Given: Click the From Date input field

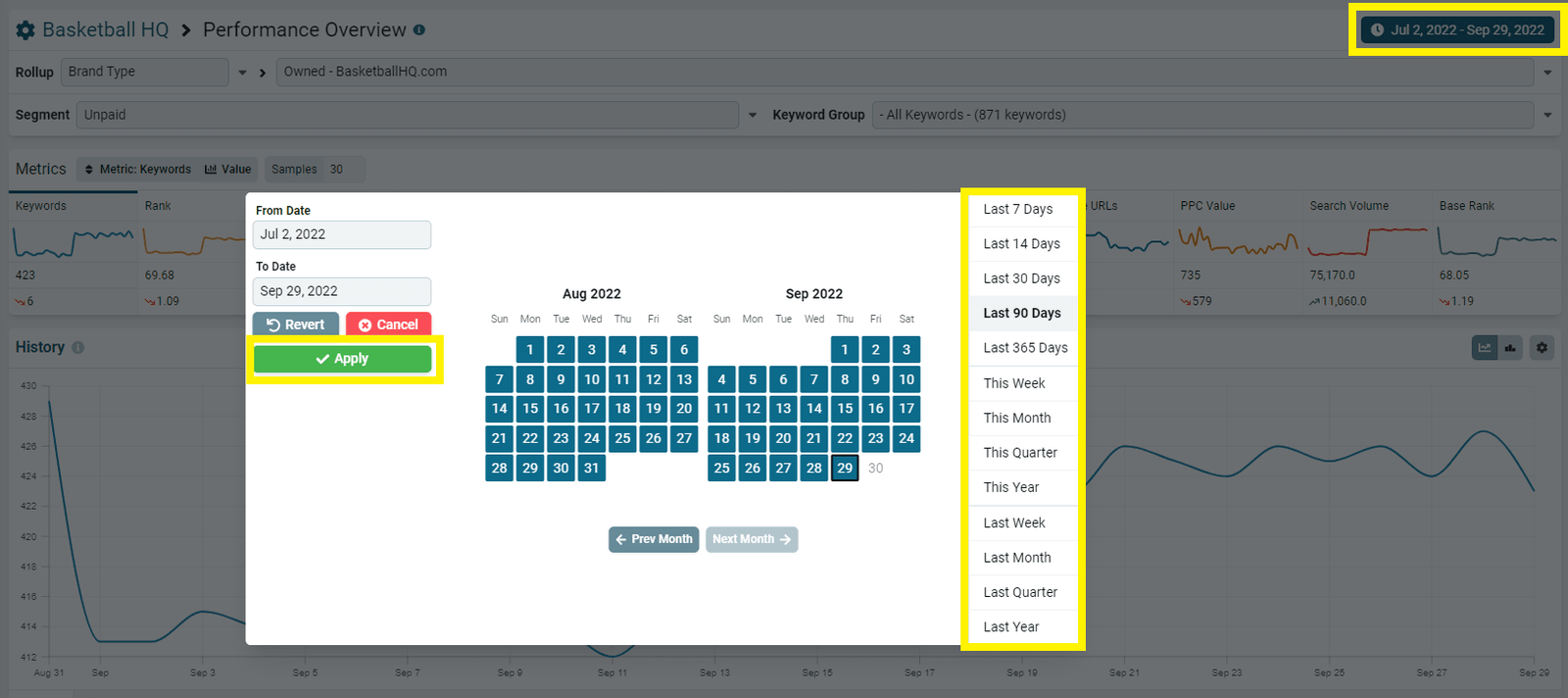Looking at the screenshot, I should pos(341,234).
